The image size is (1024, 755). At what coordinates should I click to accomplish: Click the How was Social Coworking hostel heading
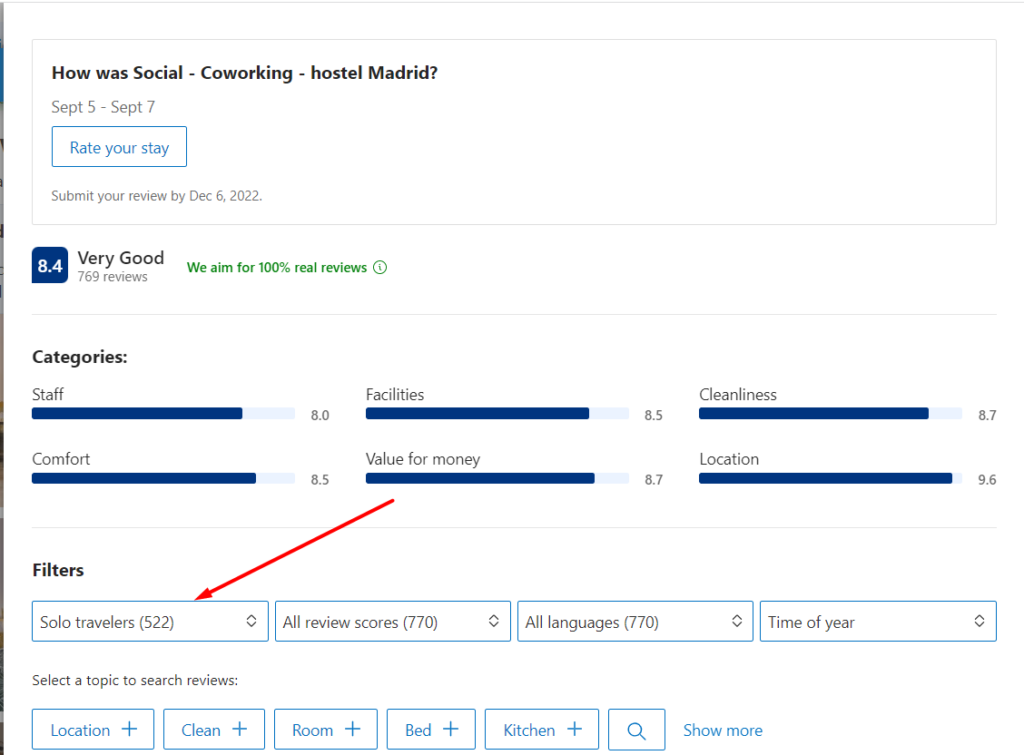pos(244,72)
